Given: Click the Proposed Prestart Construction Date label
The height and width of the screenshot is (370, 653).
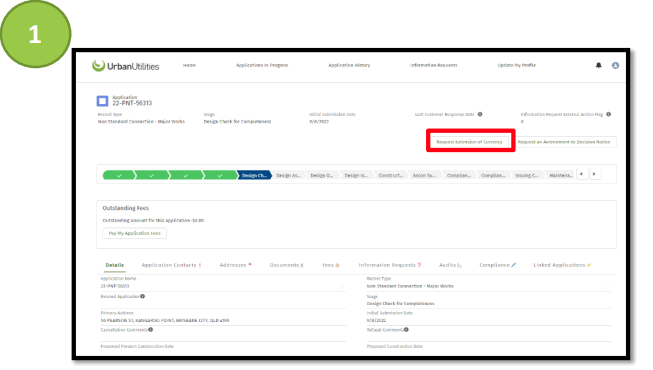Looking at the screenshot, I should pos(137,346).
